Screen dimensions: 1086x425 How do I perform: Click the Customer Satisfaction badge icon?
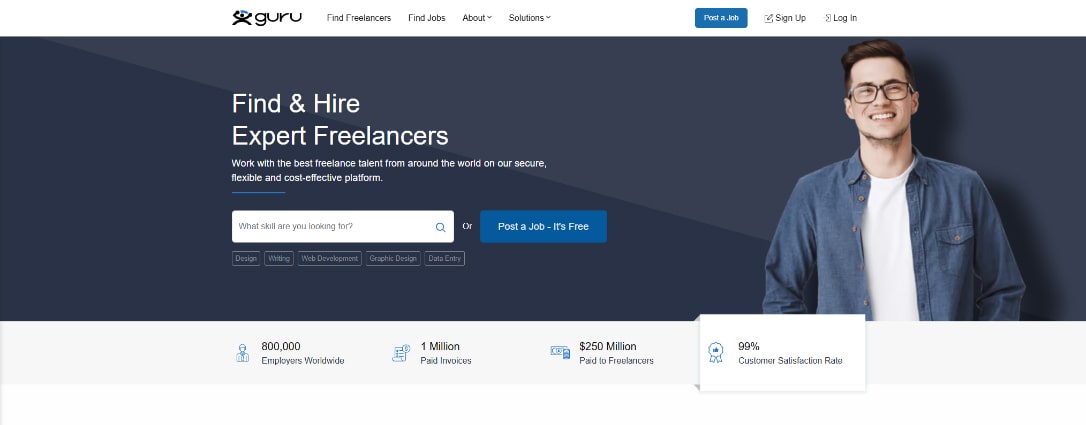(x=716, y=352)
